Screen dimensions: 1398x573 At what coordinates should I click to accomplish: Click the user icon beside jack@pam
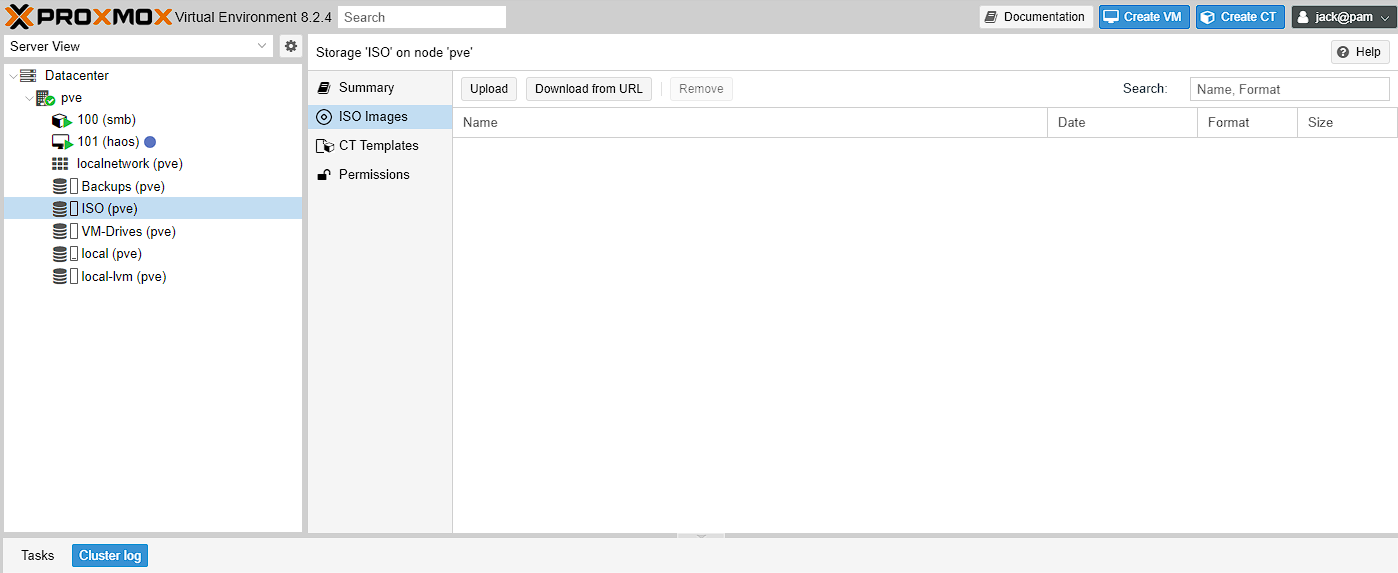pos(1303,17)
